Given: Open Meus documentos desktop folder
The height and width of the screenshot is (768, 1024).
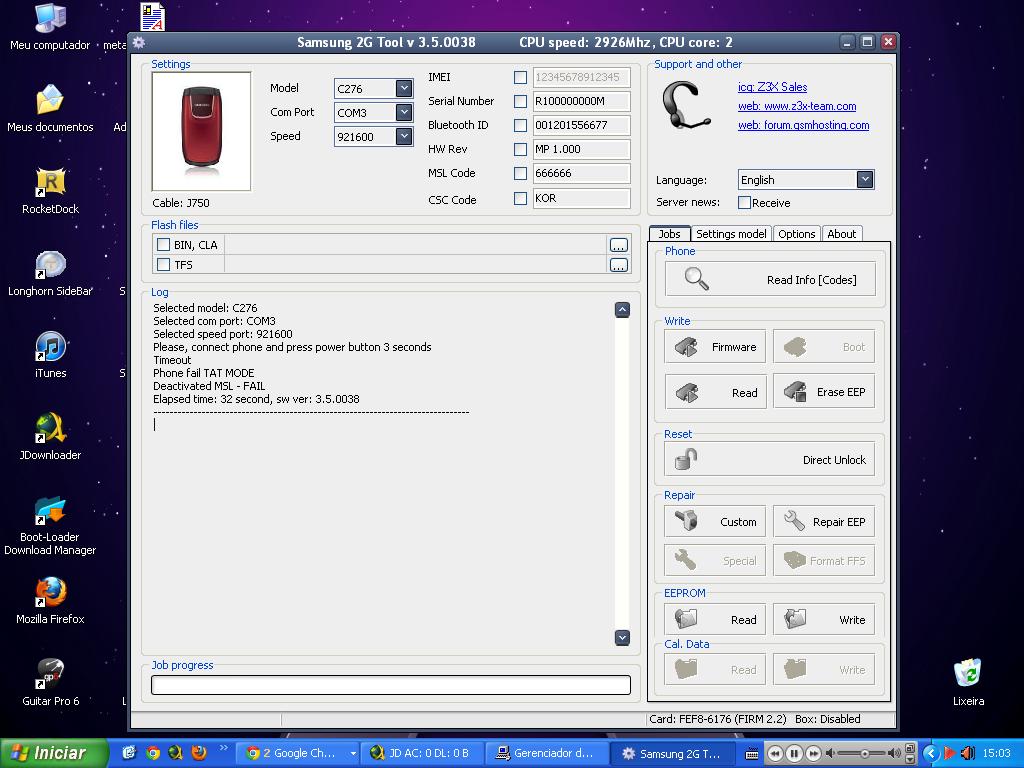Looking at the screenshot, I should 50,108.
